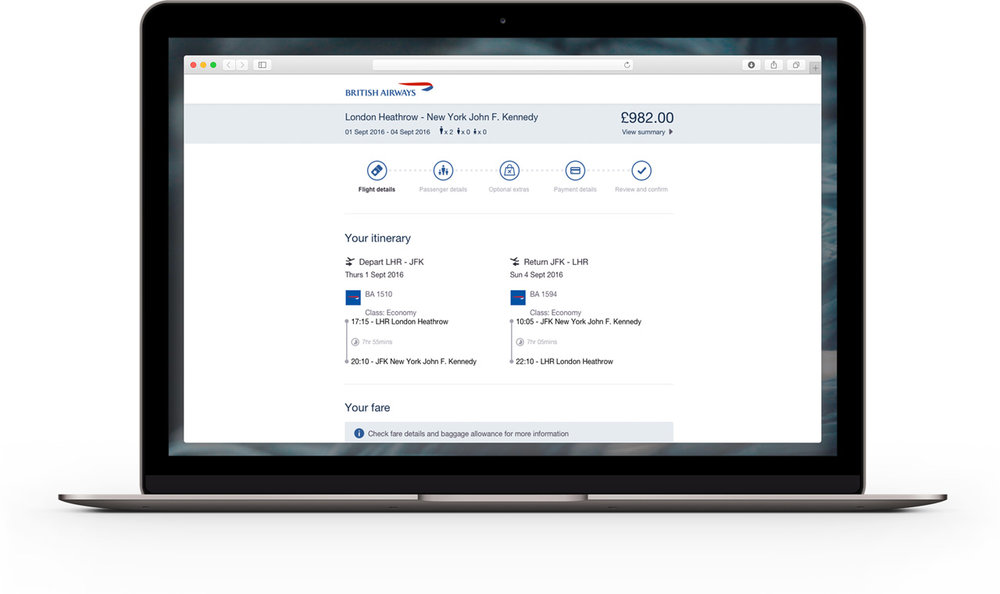Click the Passenger details label
This screenshot has width=1000, height=594.
coord(443,189)
